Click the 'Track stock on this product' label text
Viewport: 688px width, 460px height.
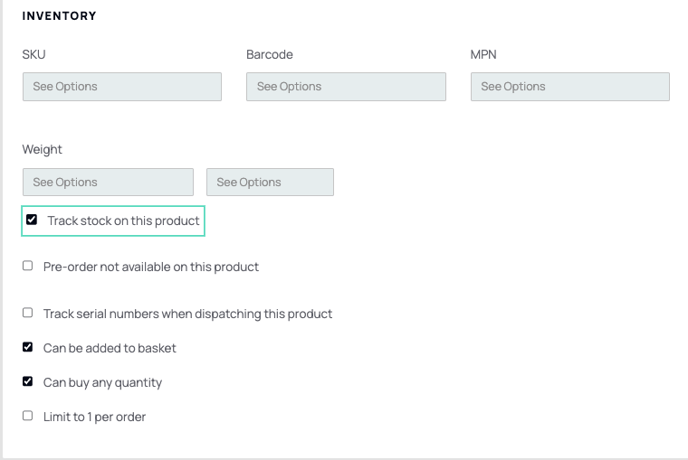[123, 220]
